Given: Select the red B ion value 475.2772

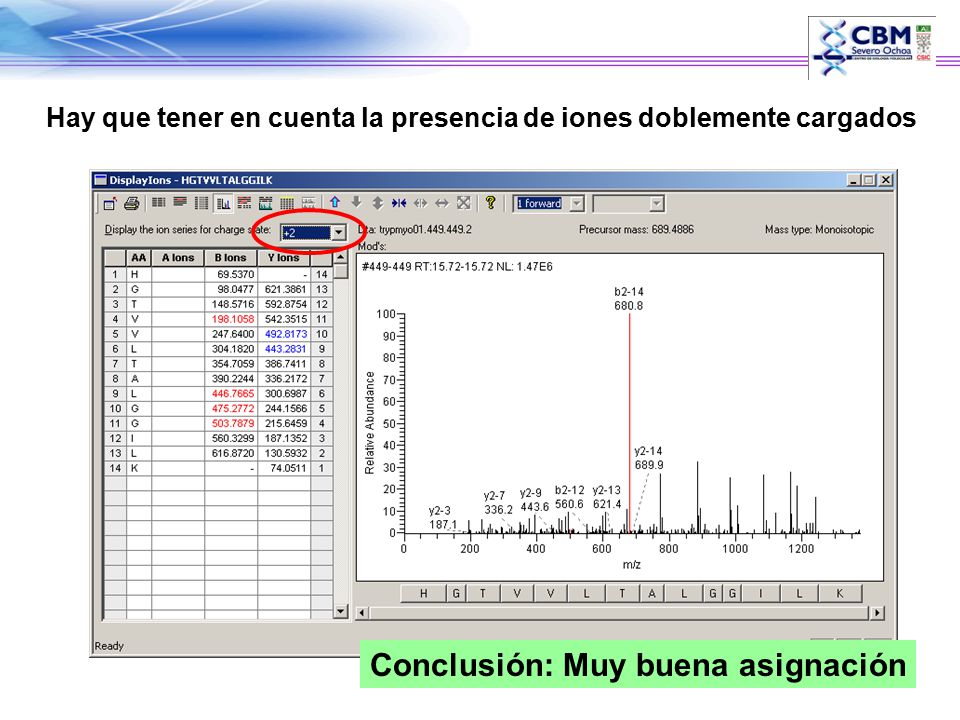Looking at the screenshot, I should (231, 408).
